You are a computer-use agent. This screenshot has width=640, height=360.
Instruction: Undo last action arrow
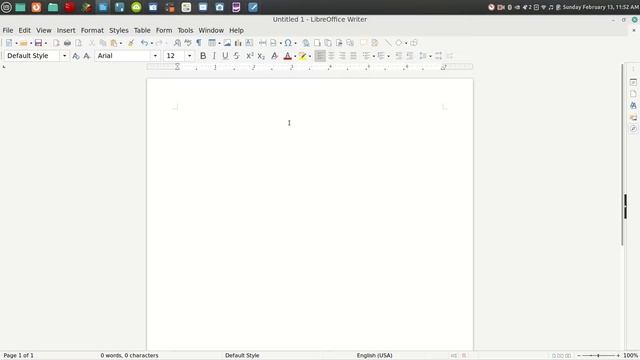click(x=144, y=43)
